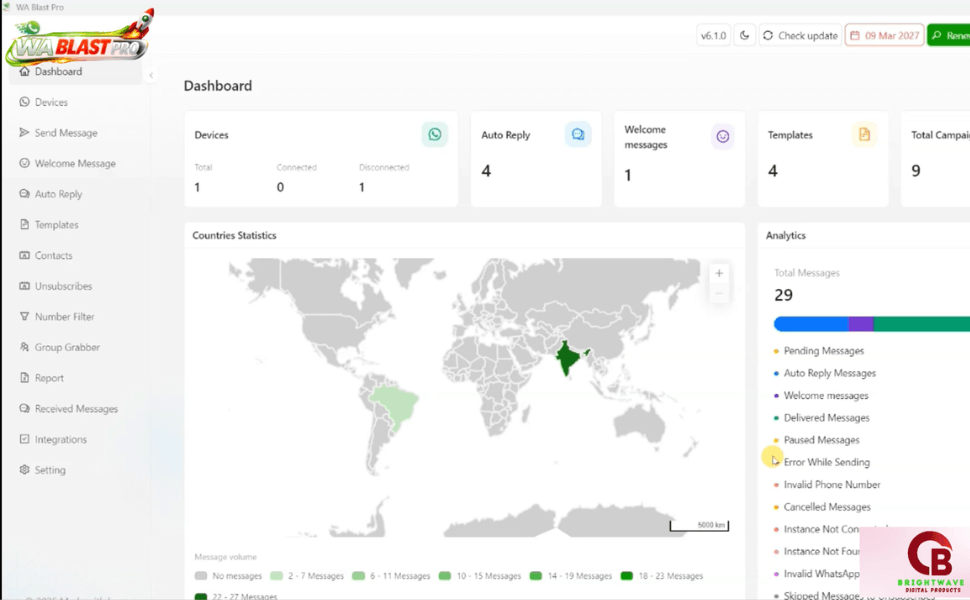Click the blue segment of messages bar
This screenshot has width=970, height=600.
click(810, 324)
